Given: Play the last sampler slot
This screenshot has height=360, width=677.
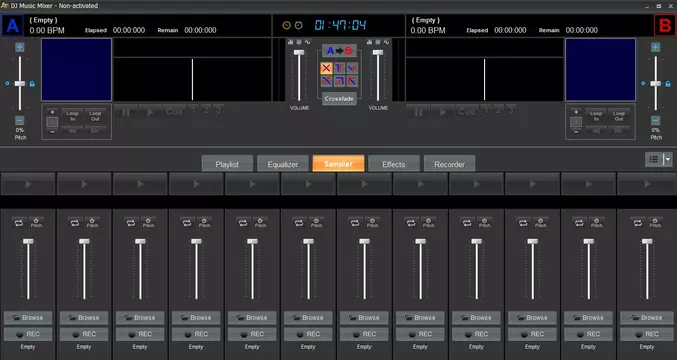Looking at the screenshot, I should [647, 184].
